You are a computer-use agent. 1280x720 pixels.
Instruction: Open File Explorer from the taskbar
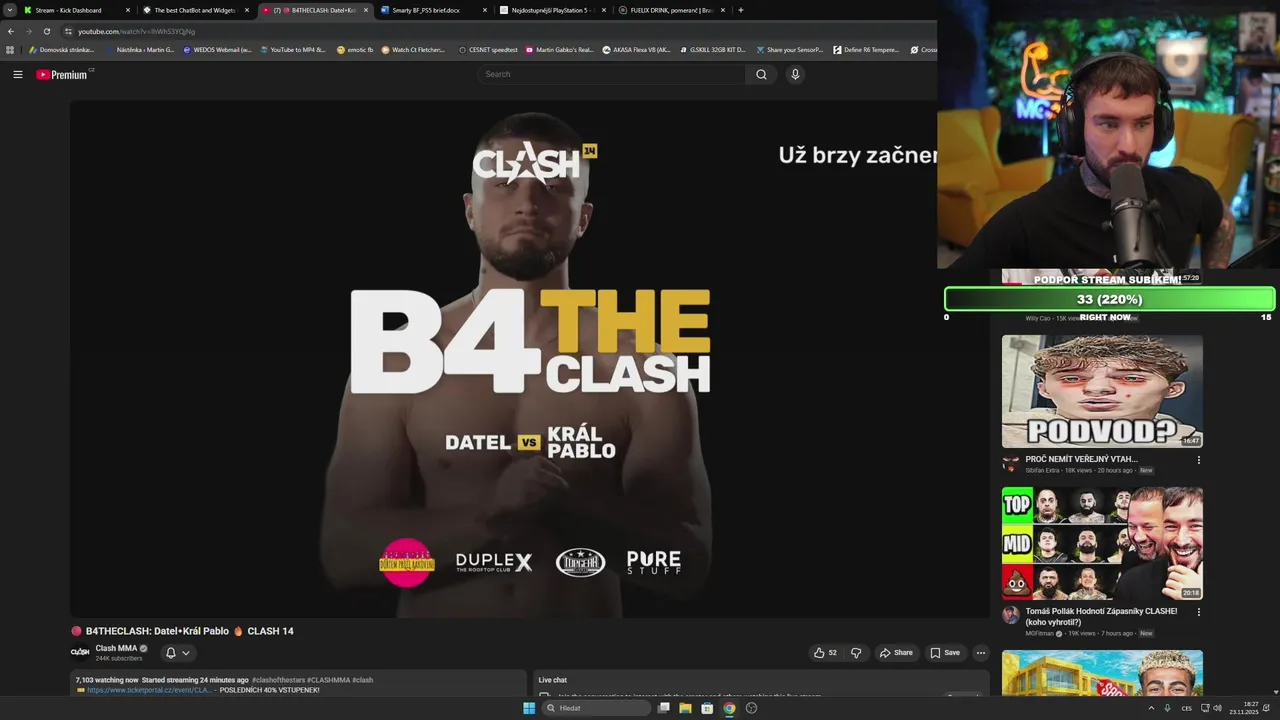coord(685,708)
